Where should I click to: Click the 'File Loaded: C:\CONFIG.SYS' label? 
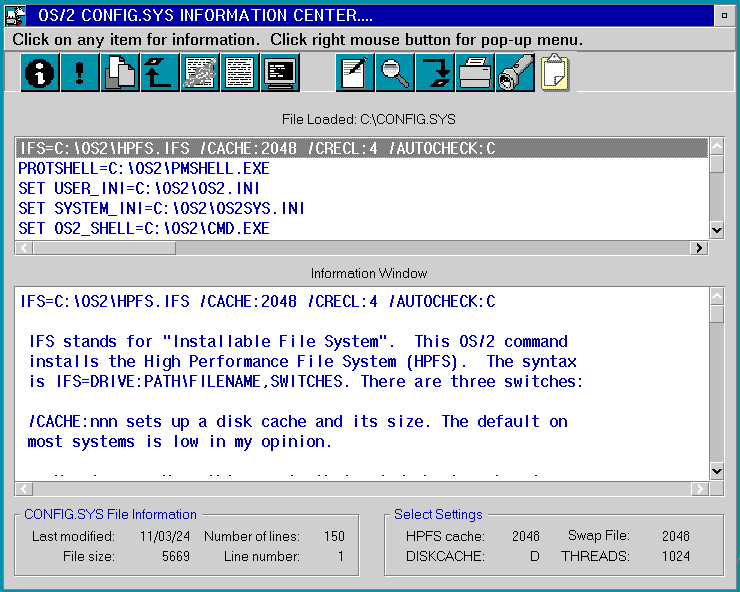(369, 119)
